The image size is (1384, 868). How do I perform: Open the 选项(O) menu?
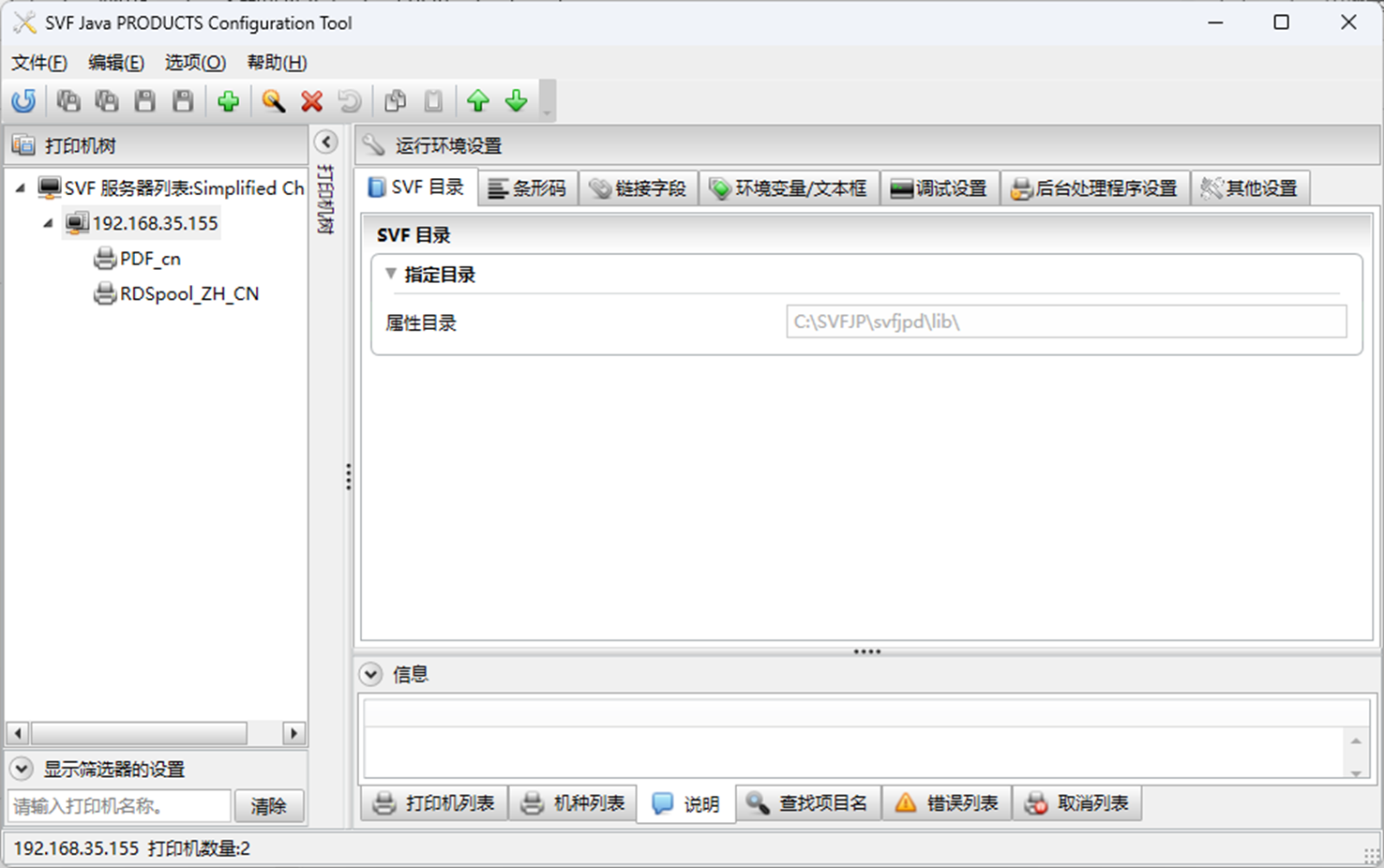[195, 63]
